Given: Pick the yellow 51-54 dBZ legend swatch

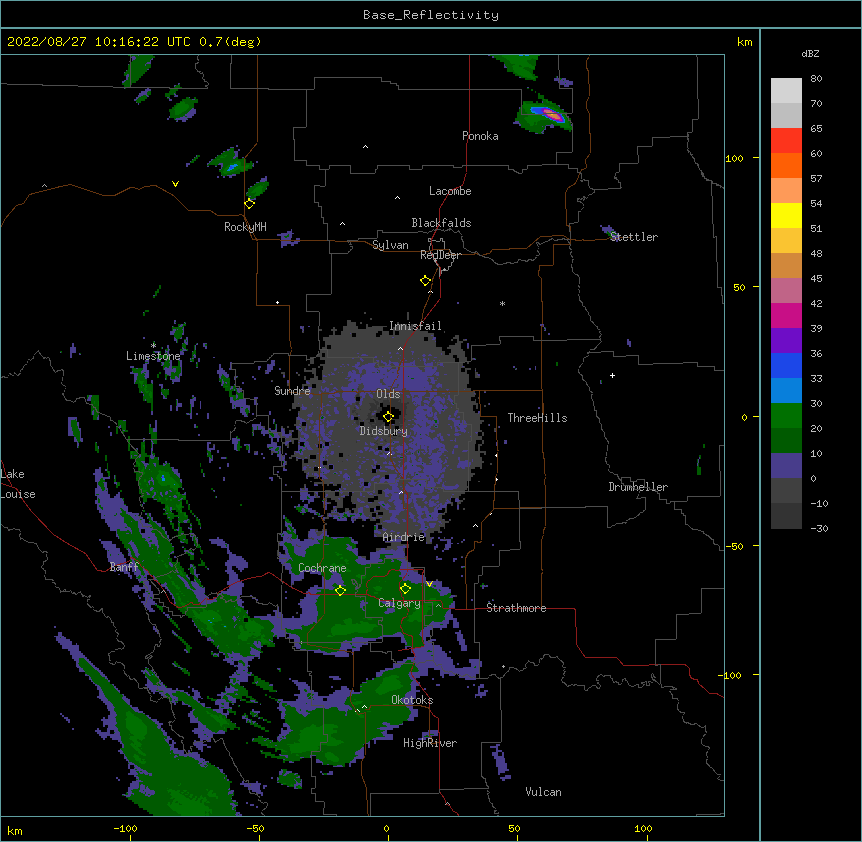Looking at the screenshot, I should point(786,215).
